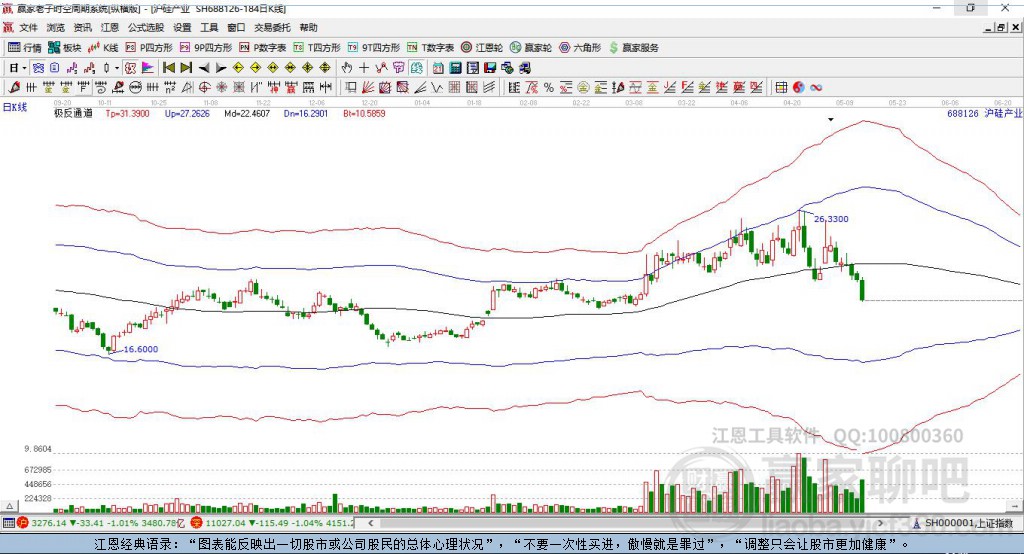Open the 9P四方形 tool
This screenshot has width=1024, height=554.
[x=206, y=48]
